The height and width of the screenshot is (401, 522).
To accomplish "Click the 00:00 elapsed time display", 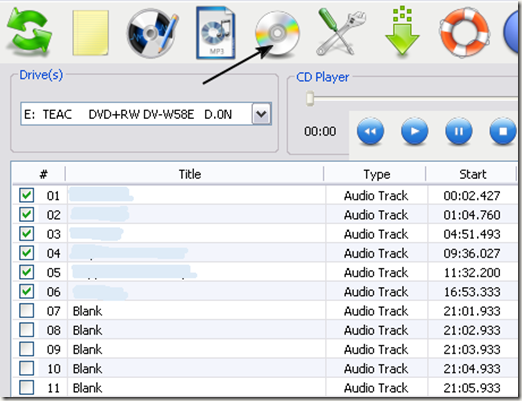I will 320,131.
